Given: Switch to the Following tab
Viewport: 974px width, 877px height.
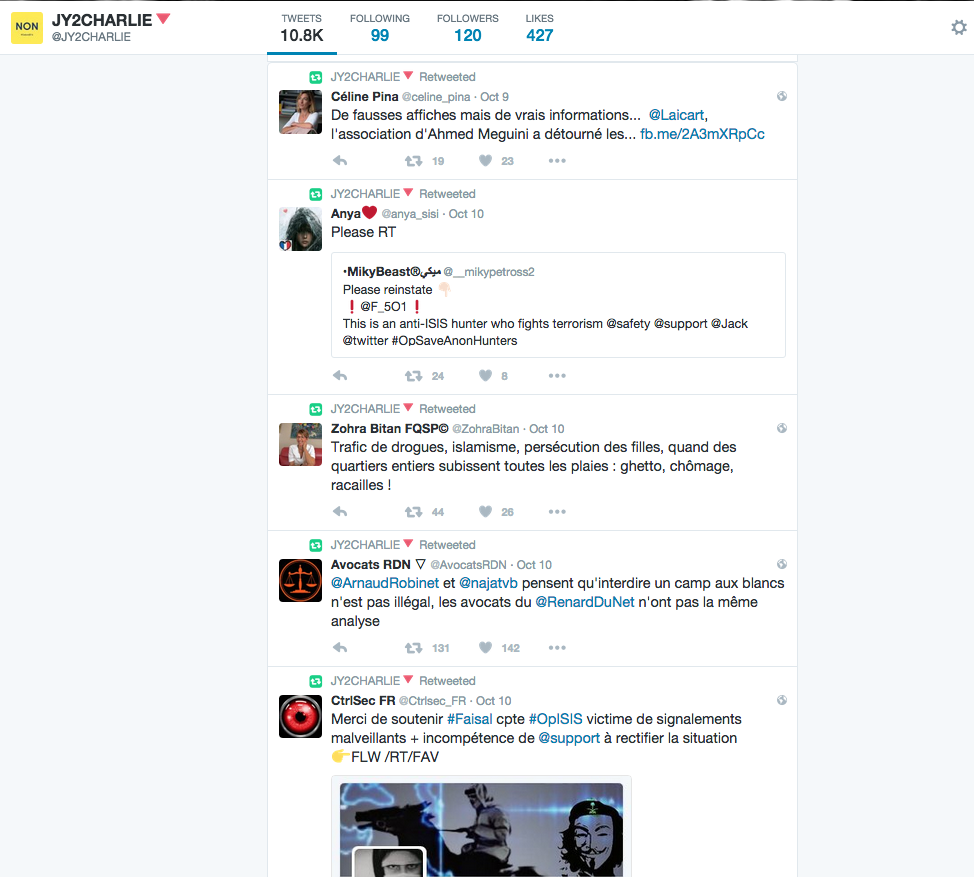Looking at the screenshot, I should [379, 28].
